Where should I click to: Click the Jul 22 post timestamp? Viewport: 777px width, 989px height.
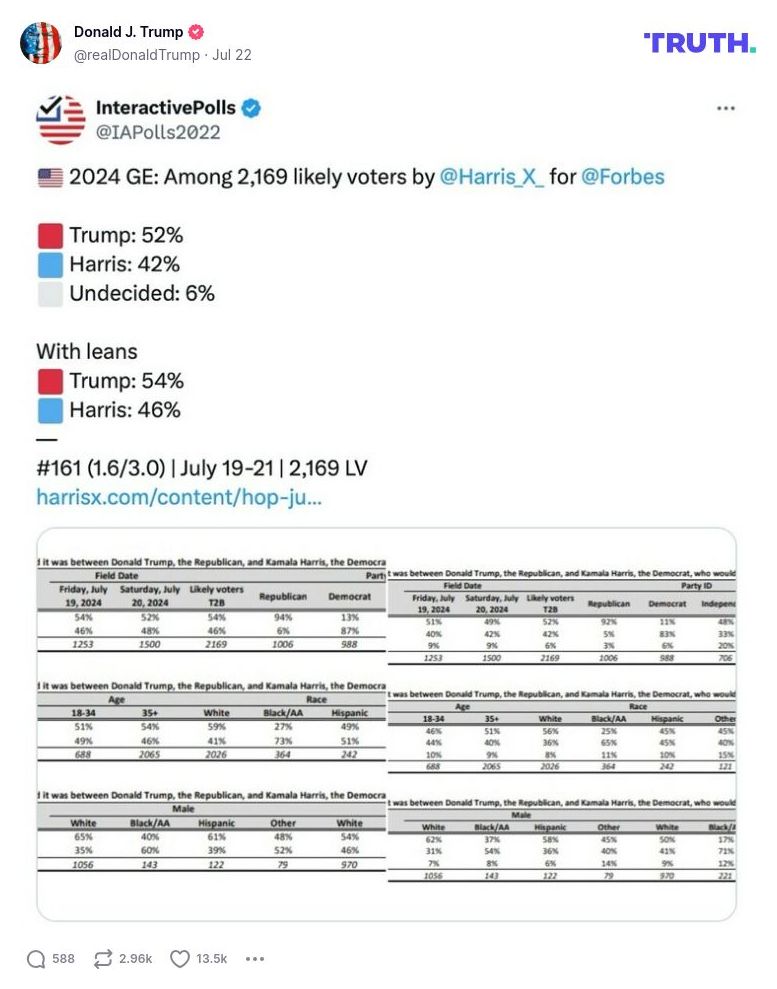pyautogui.click(x=232, y=55)
